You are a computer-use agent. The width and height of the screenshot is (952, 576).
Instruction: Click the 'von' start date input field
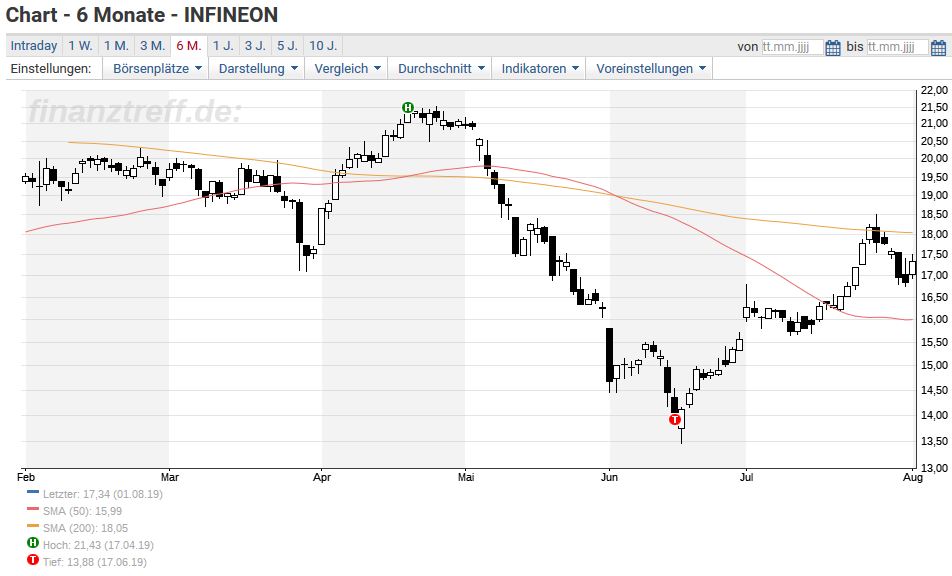[x=792, y=47]
